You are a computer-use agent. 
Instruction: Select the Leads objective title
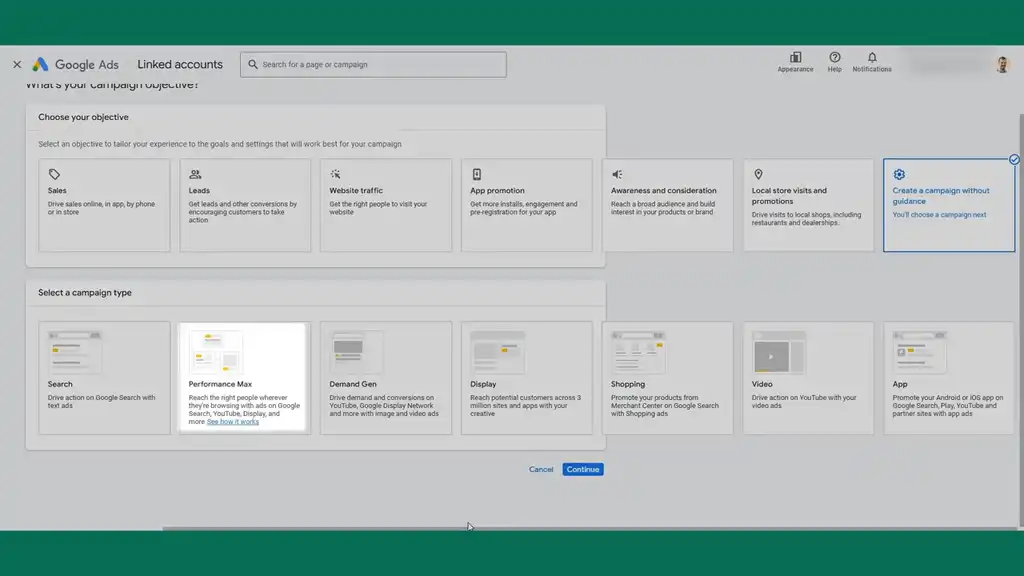[x=199, y=191]
